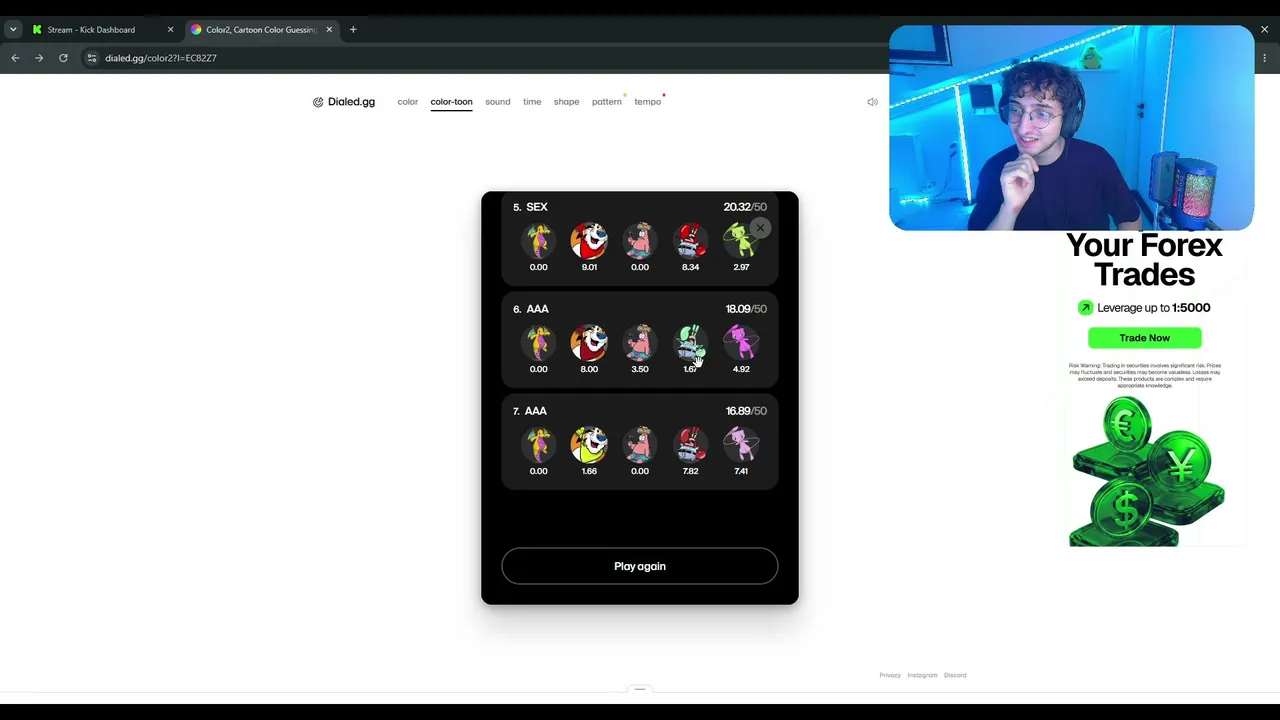The image size is (1280, 720).
Task: Click the Dialed.gg logo
Action: coord(344,102)
